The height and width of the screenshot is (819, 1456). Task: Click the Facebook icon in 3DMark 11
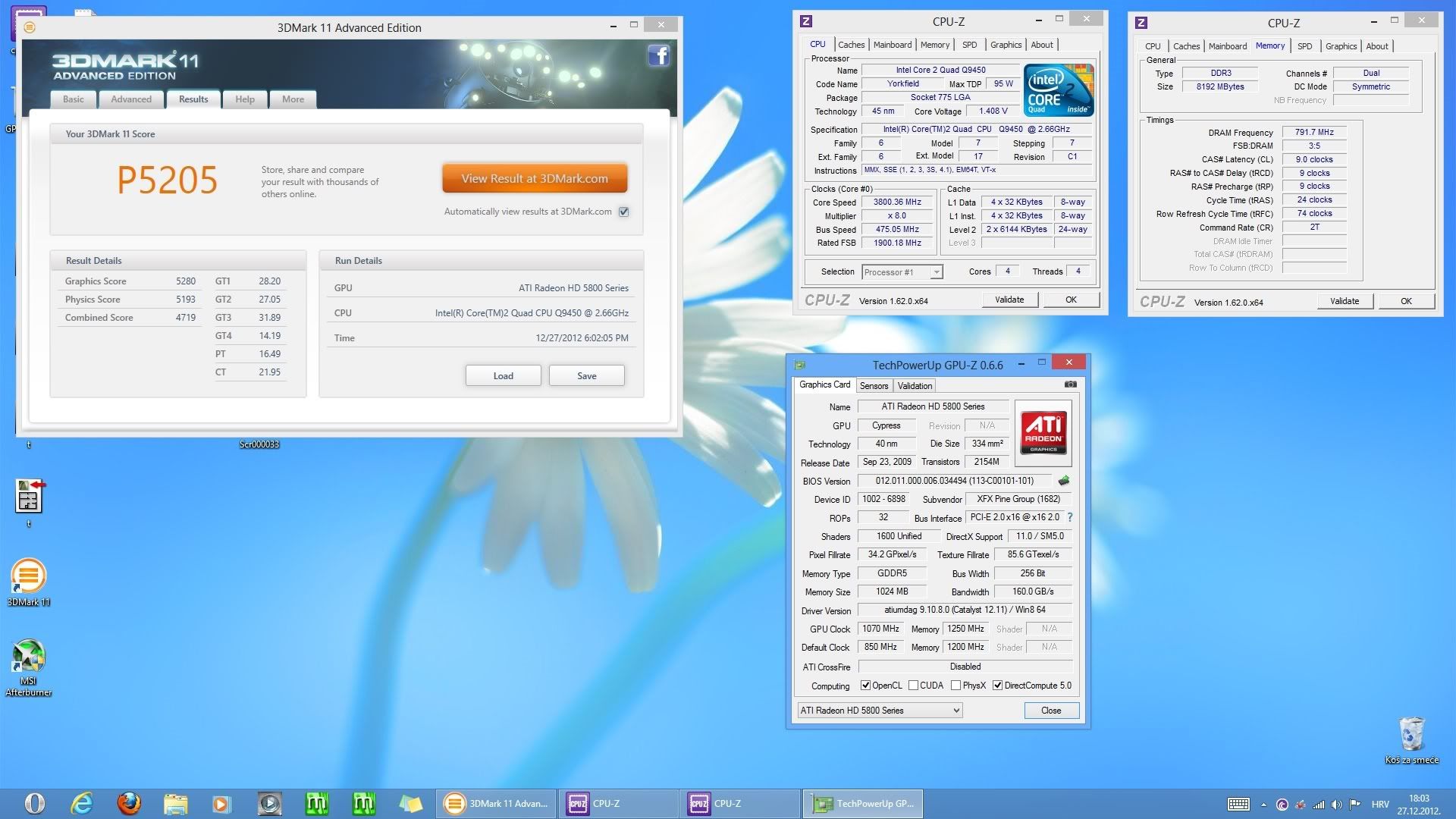click(658, 55)
